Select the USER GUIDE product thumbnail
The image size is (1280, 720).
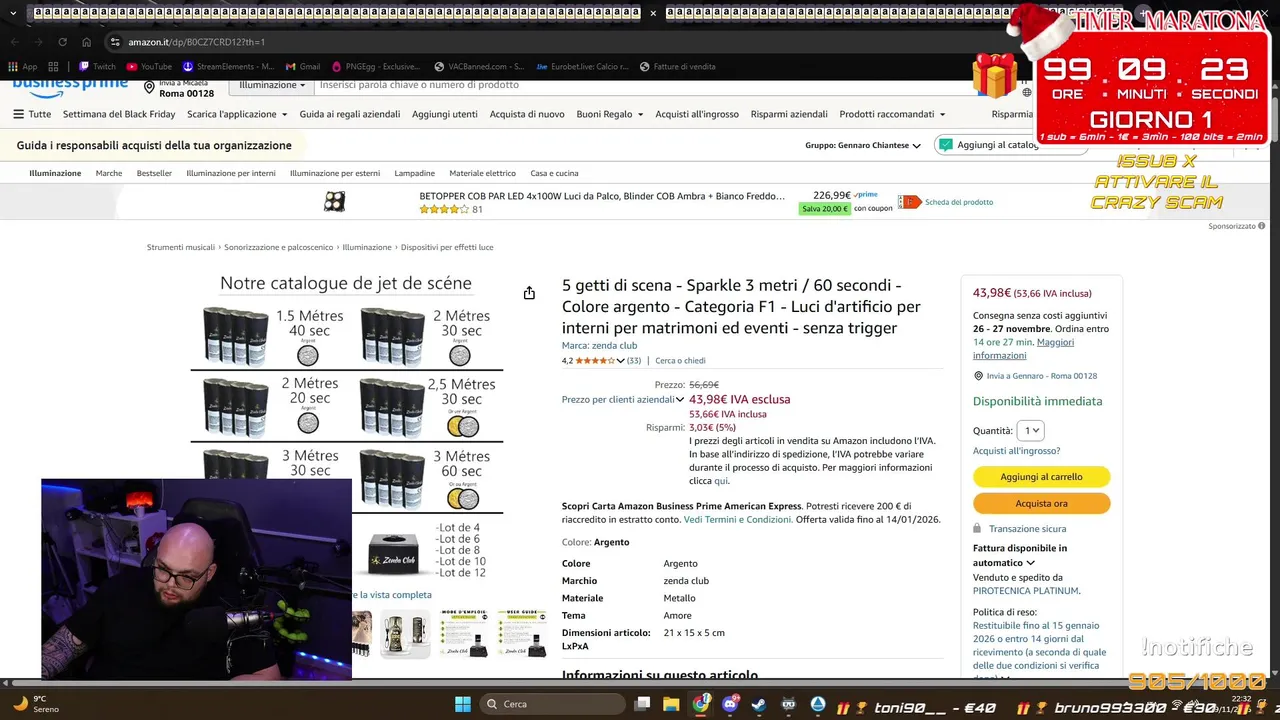(x=522, y=634)
